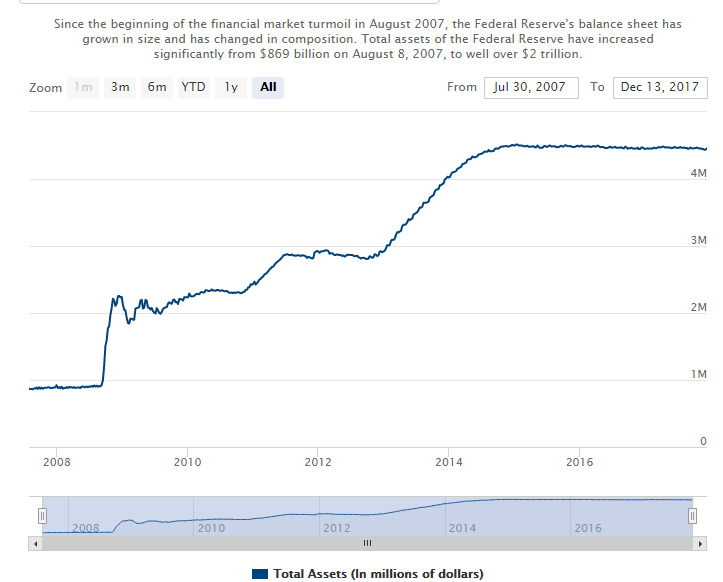Image resolution: width=723 pixels, height=582 pixels.
Task: Click the scrollbar right arrow
Action: (698, 543)
